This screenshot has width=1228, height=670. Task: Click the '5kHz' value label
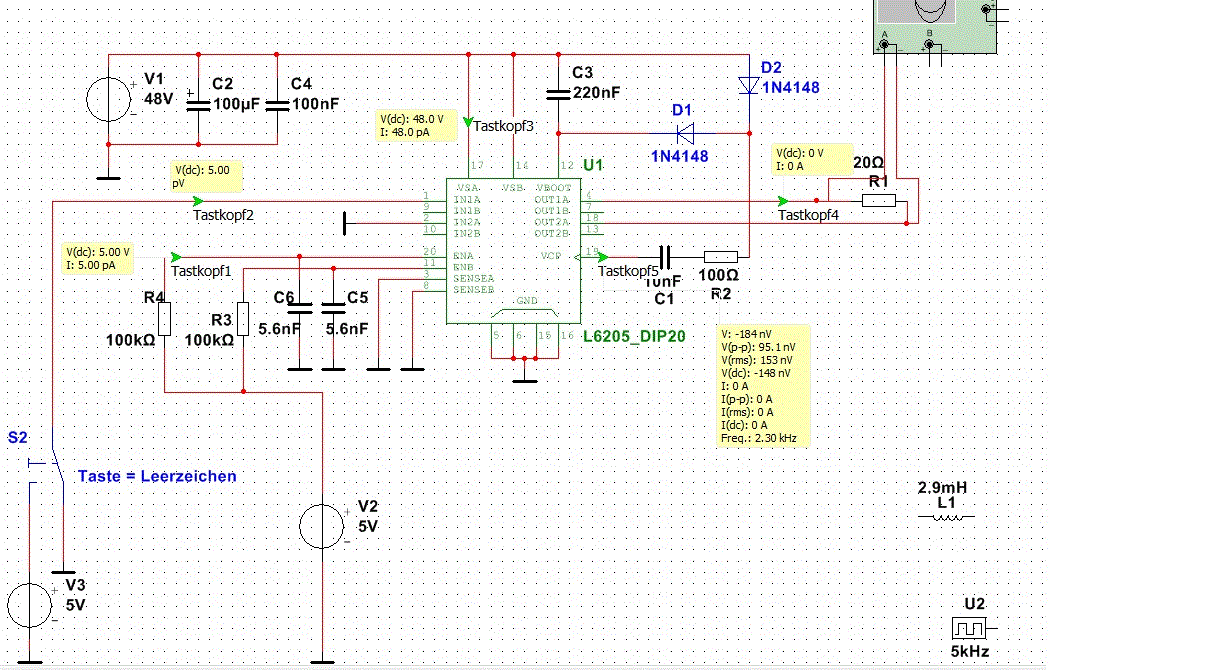tap(970, 651)
